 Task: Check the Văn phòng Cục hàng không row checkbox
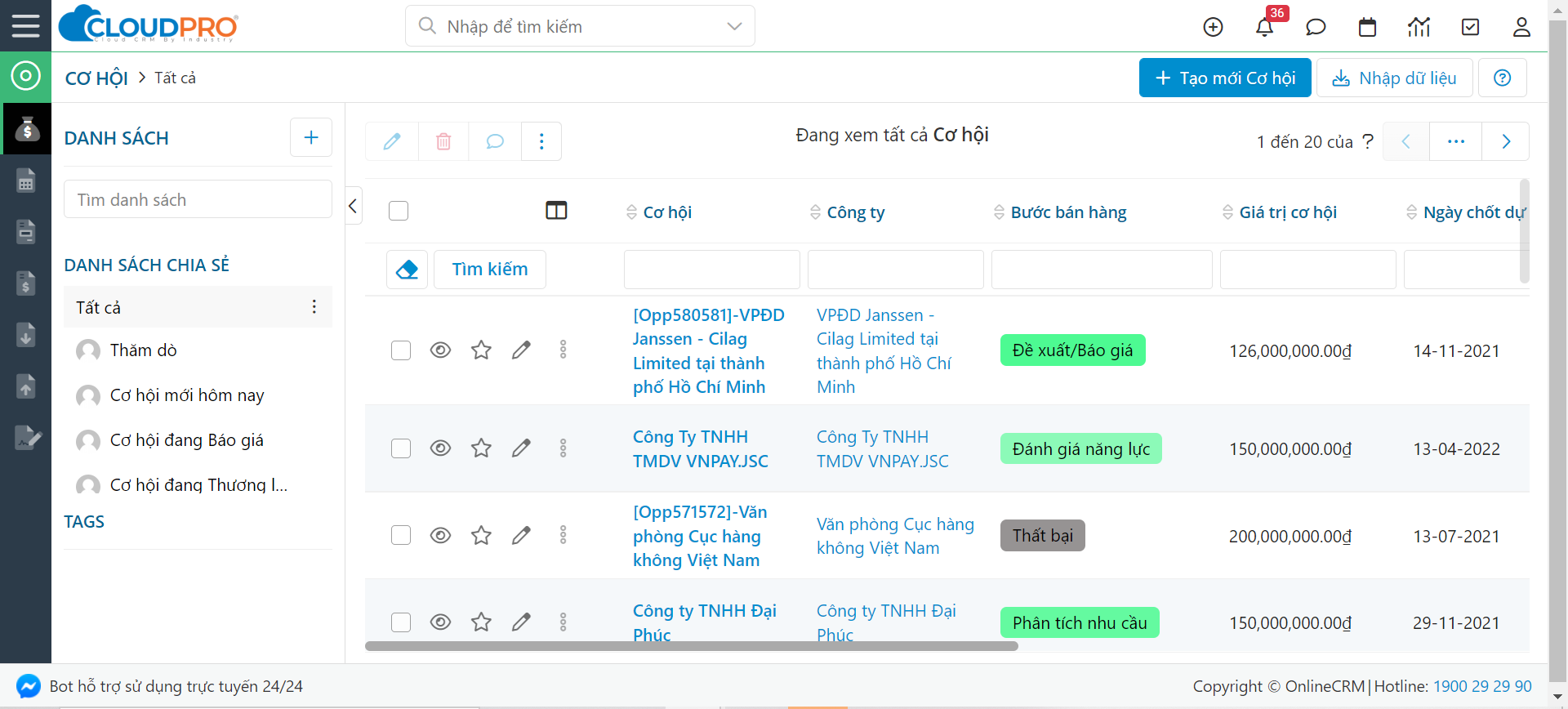(x=401, y=535)
